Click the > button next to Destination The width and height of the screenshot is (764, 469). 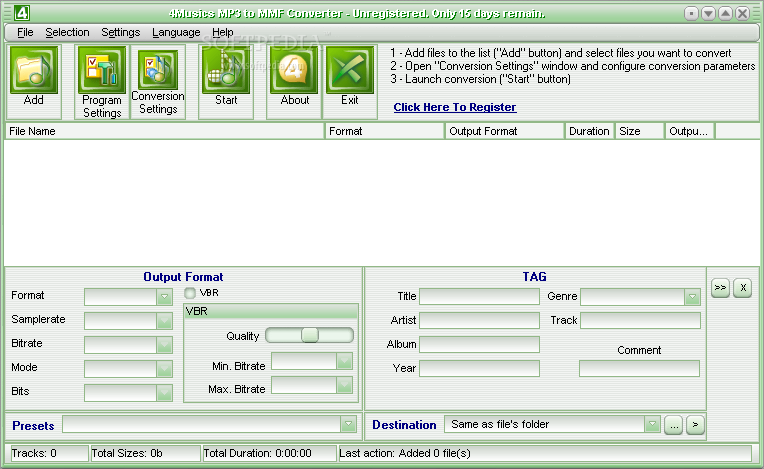[x=695, y=425]
